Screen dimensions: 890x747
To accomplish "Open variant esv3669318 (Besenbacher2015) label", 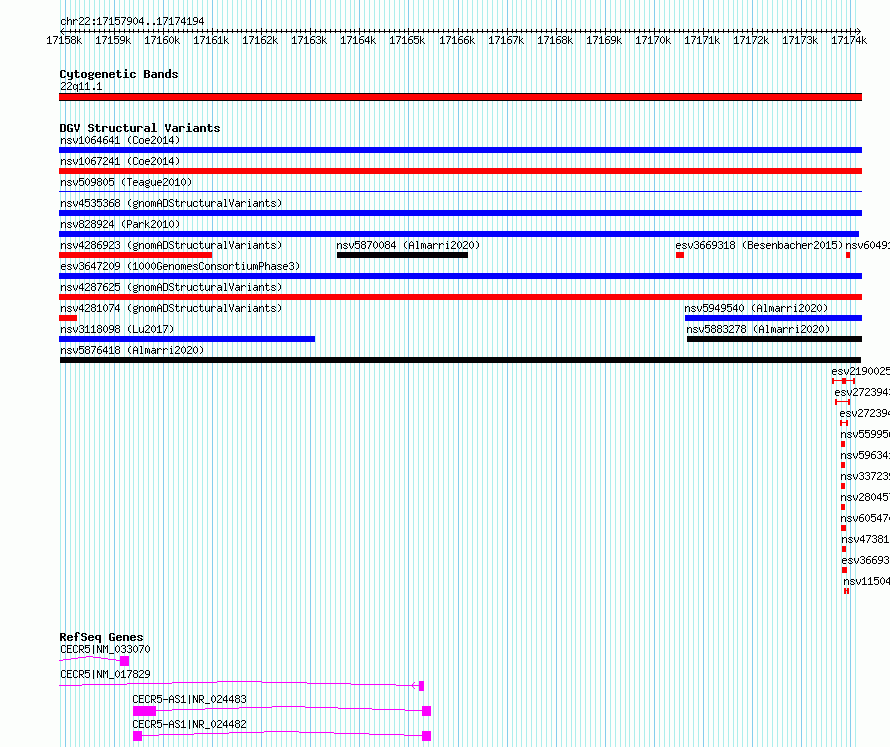I will click(x=759, y=245).
